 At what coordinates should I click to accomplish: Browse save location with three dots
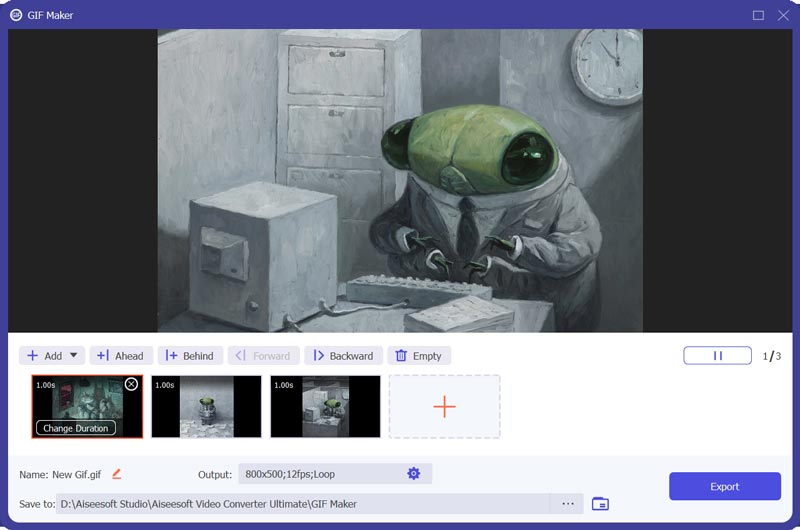(x=568, y=504)
